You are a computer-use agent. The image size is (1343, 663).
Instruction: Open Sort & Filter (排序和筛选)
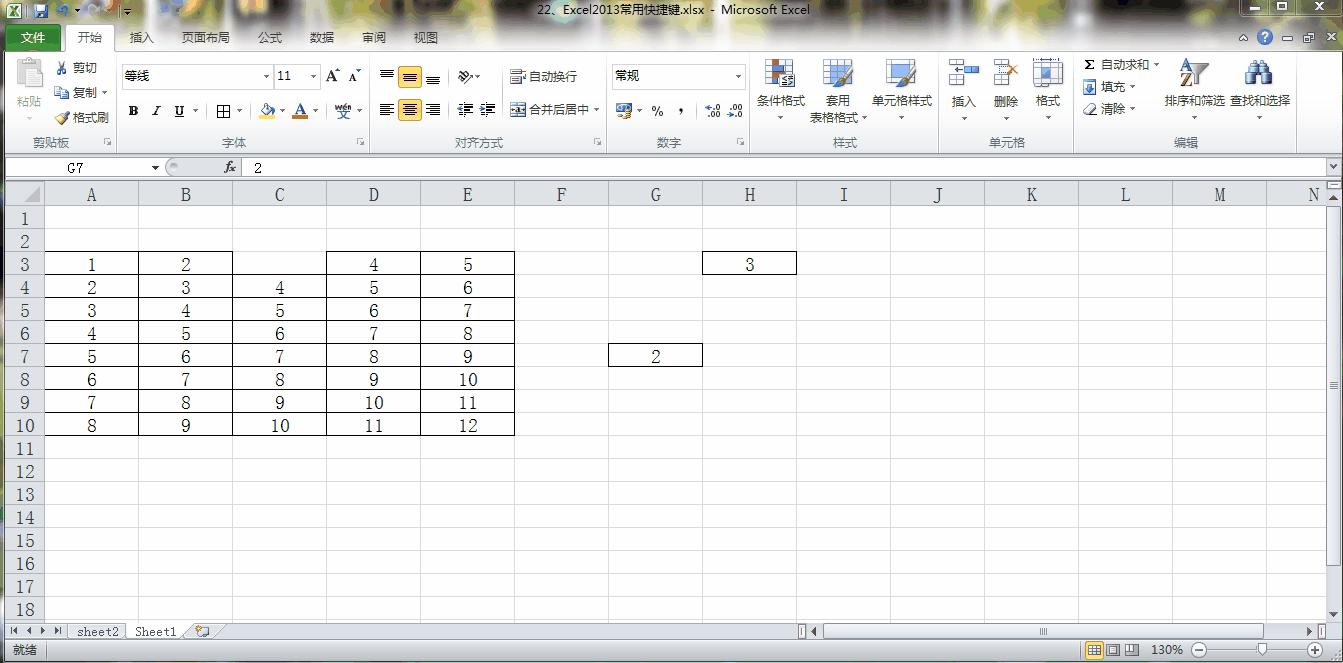pos(1194,90)
